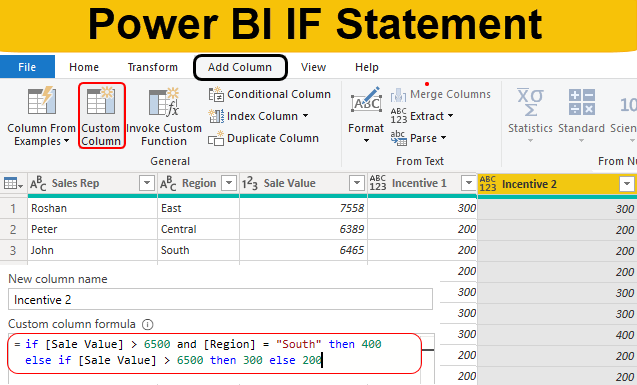
Task: Switch to the Home ribbon tab
Action: click(x=84, y=67)
